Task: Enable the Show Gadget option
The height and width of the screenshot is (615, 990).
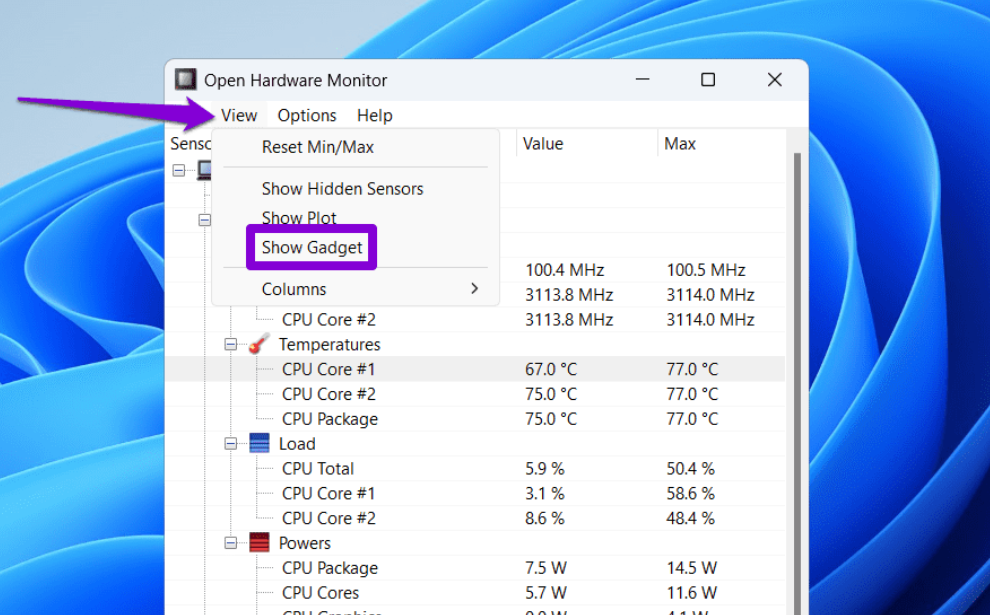Action: tap(311, 247)
